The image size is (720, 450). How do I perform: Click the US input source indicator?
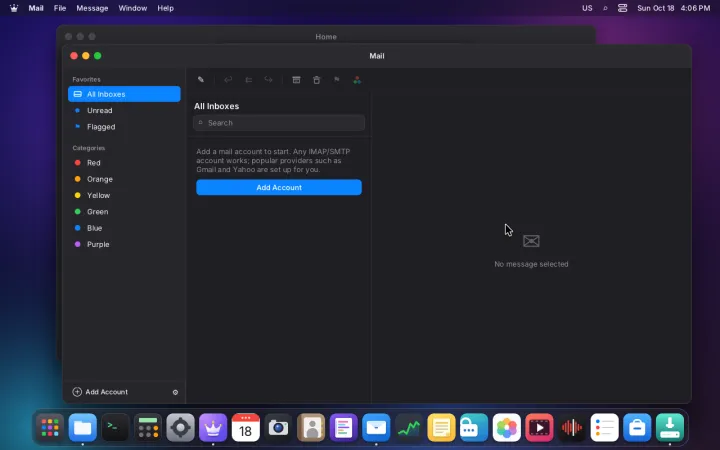pos(587,8)
